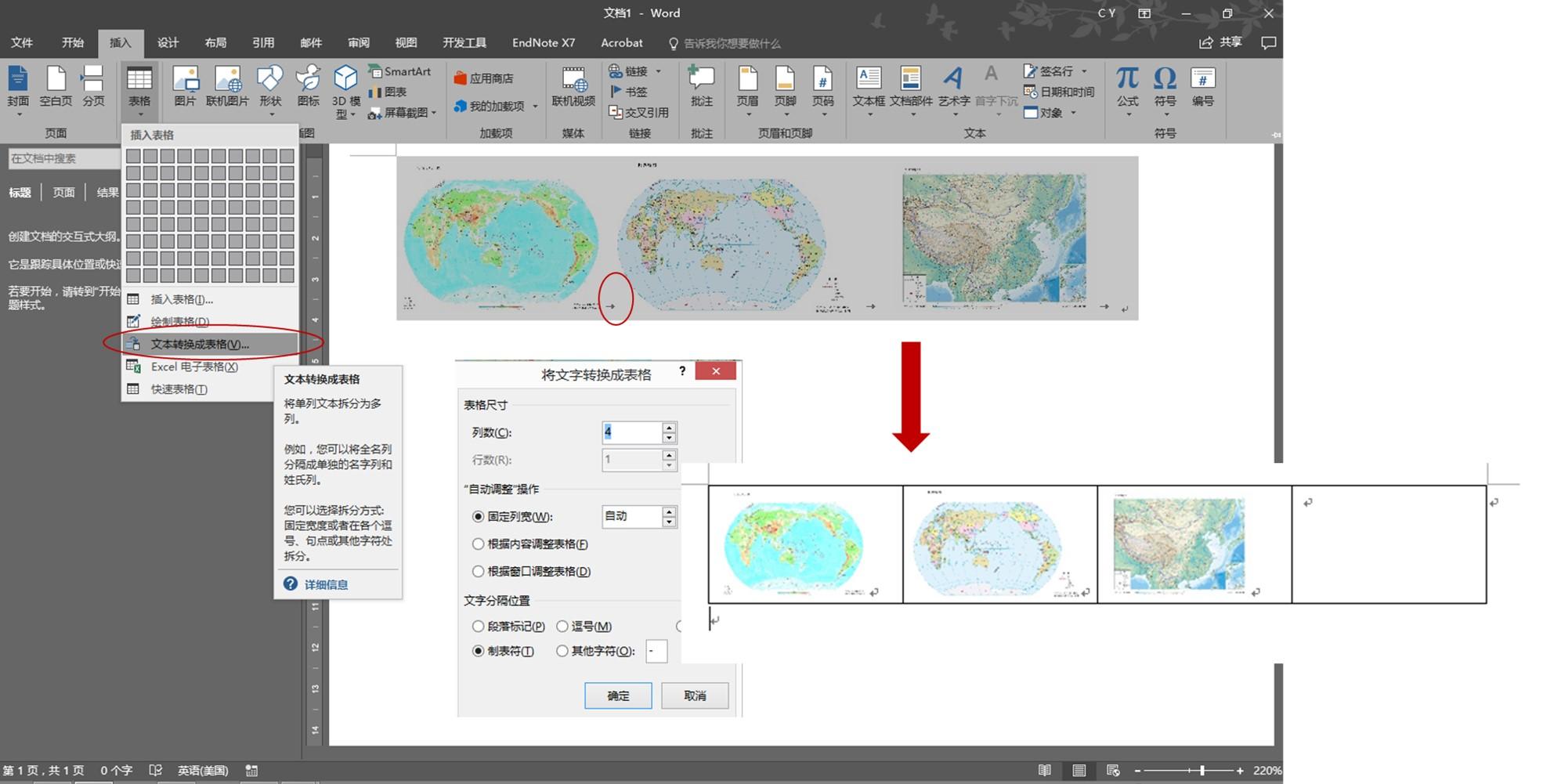Viewport: 1543px width, 784px height.
Task: Confirm the dialog with 确定
Action: click(x=617, y=695)
